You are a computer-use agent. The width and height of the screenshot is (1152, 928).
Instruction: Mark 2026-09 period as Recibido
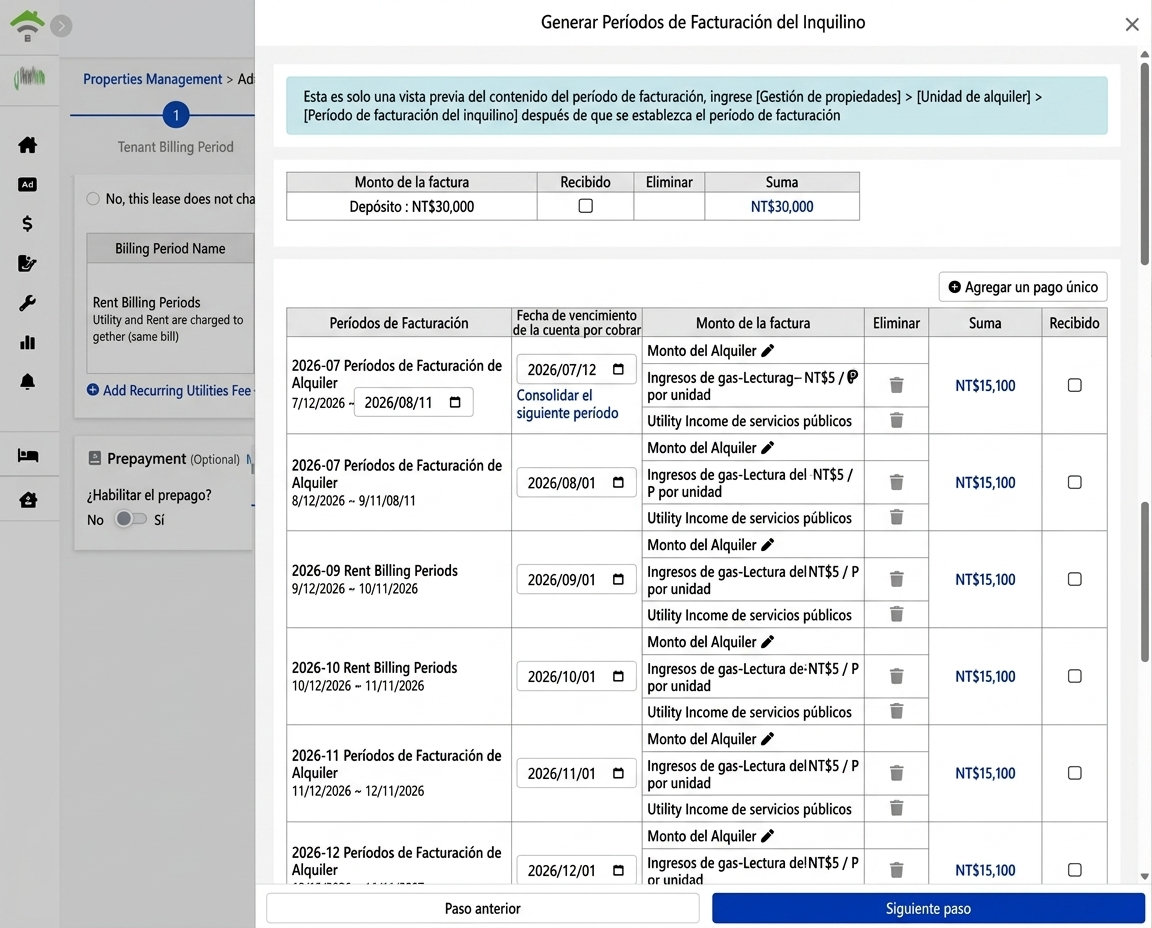(1074, 579)
